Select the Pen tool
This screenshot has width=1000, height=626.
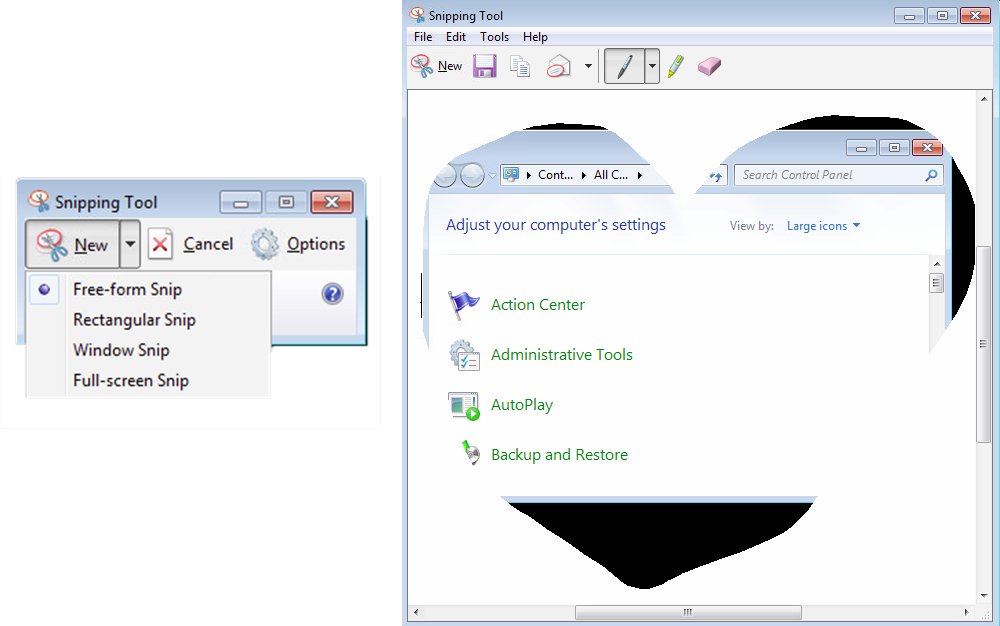click(x=624, y=66)
